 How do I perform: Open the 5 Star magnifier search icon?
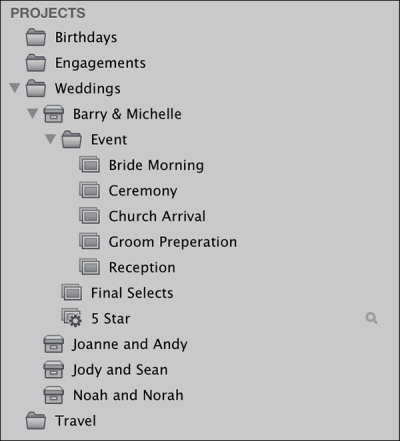[x=371, y=318]
